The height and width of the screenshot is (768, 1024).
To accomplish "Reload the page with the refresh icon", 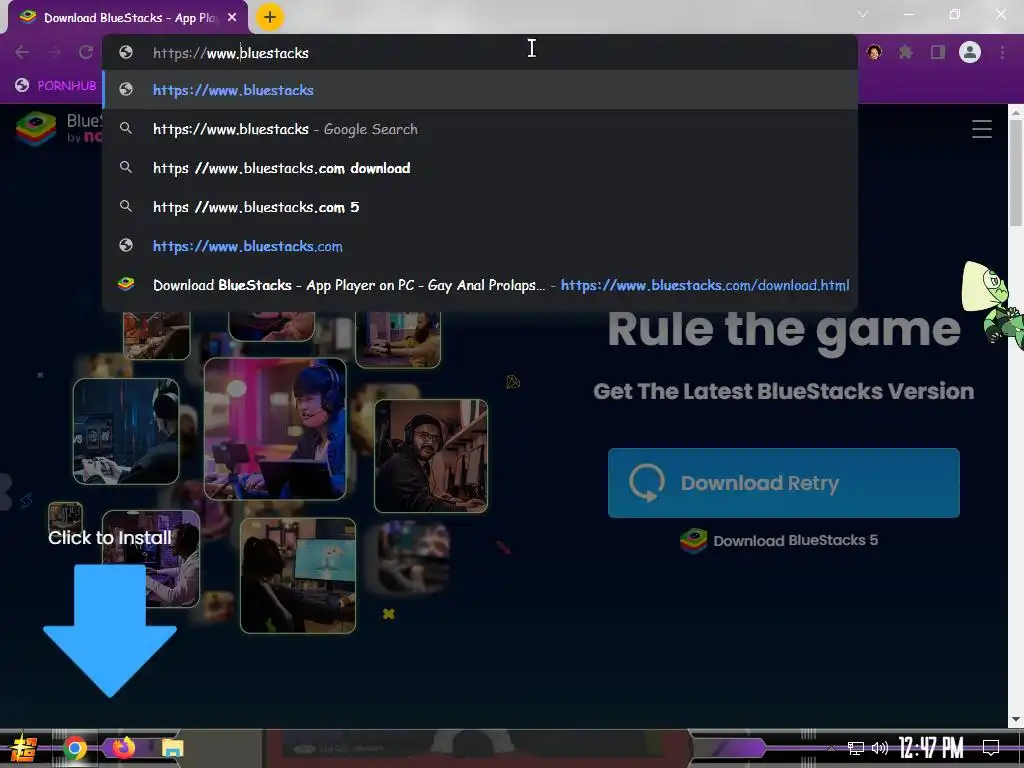I will click(86, 52).
